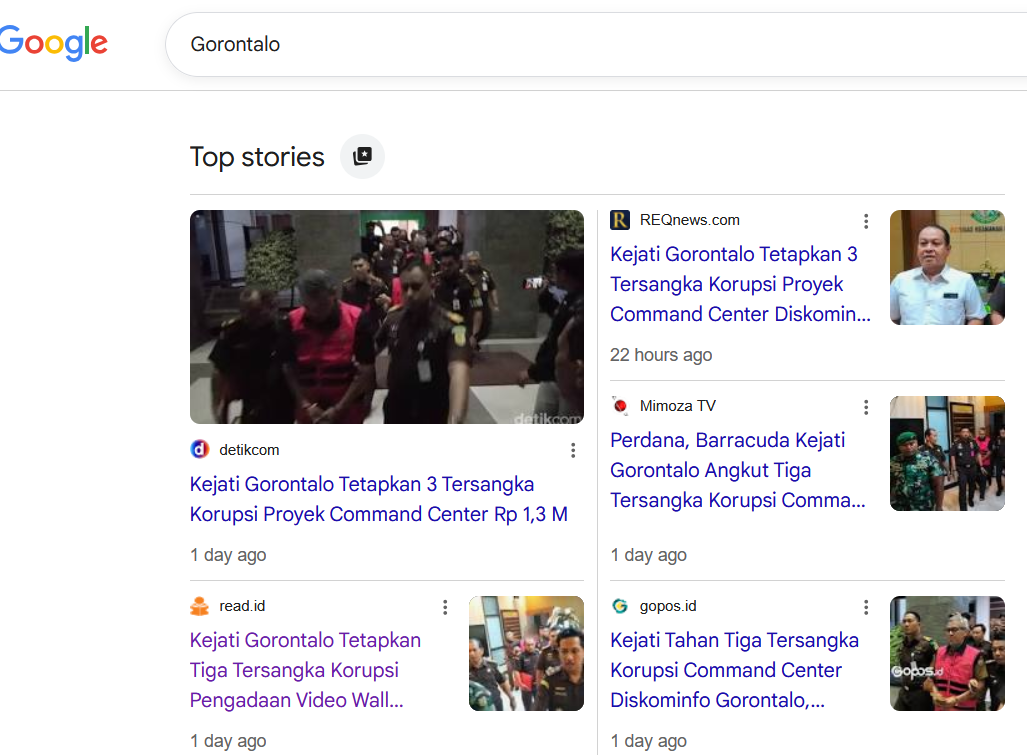The image size is (1027, 755).
Task: Click the REQnews.com source name
Action: [690, 220]
